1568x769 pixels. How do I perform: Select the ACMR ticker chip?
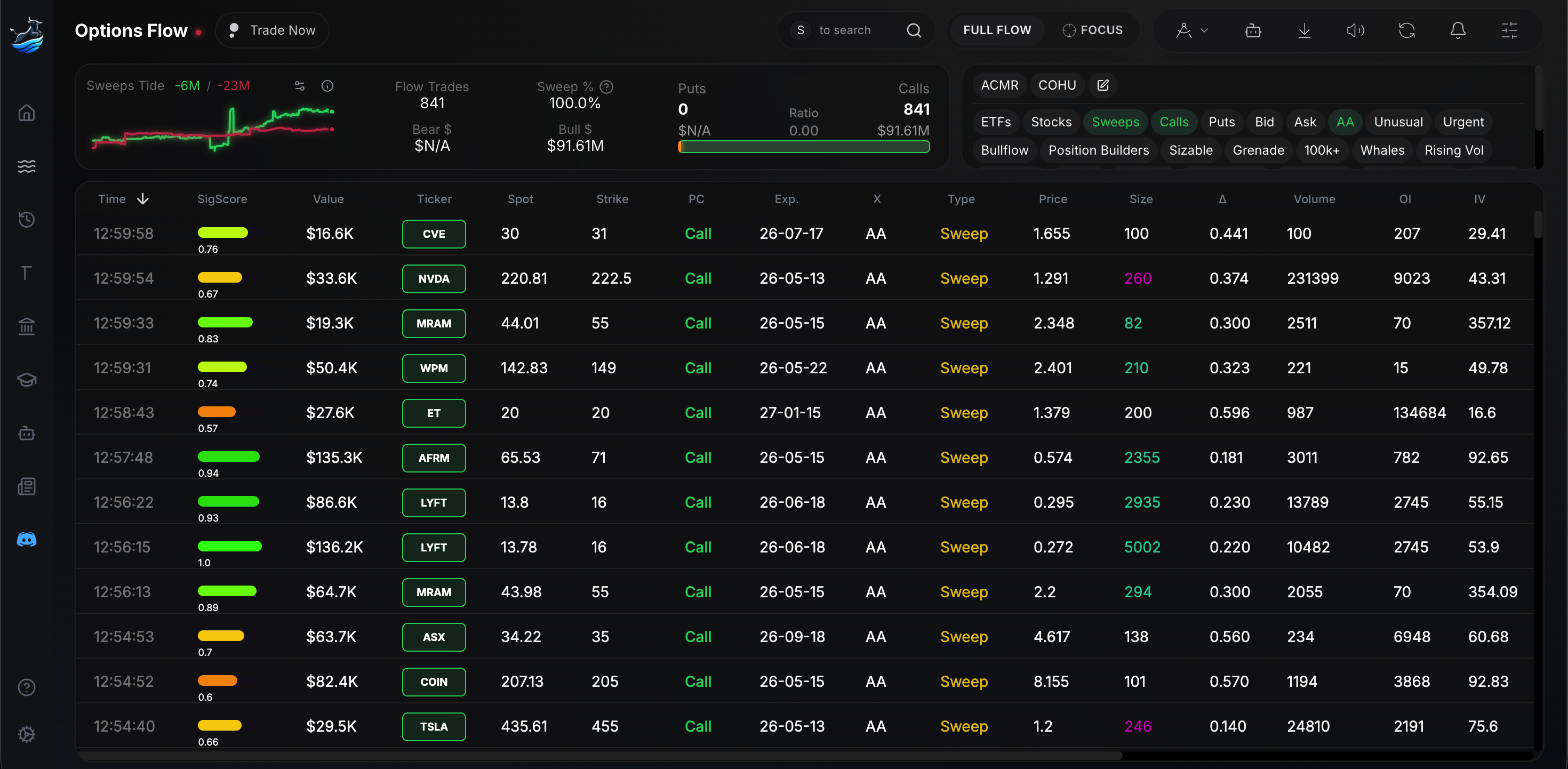click(999, 85)
